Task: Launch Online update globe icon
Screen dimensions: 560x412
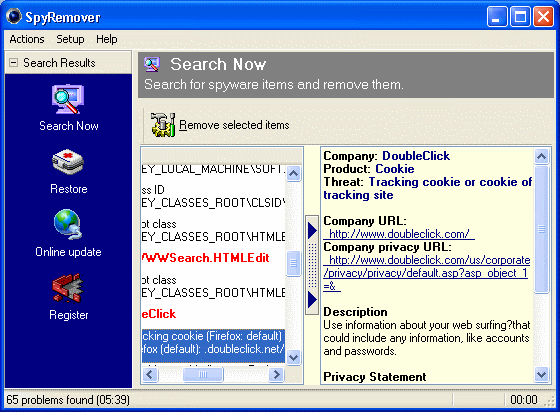Action: 68,224
